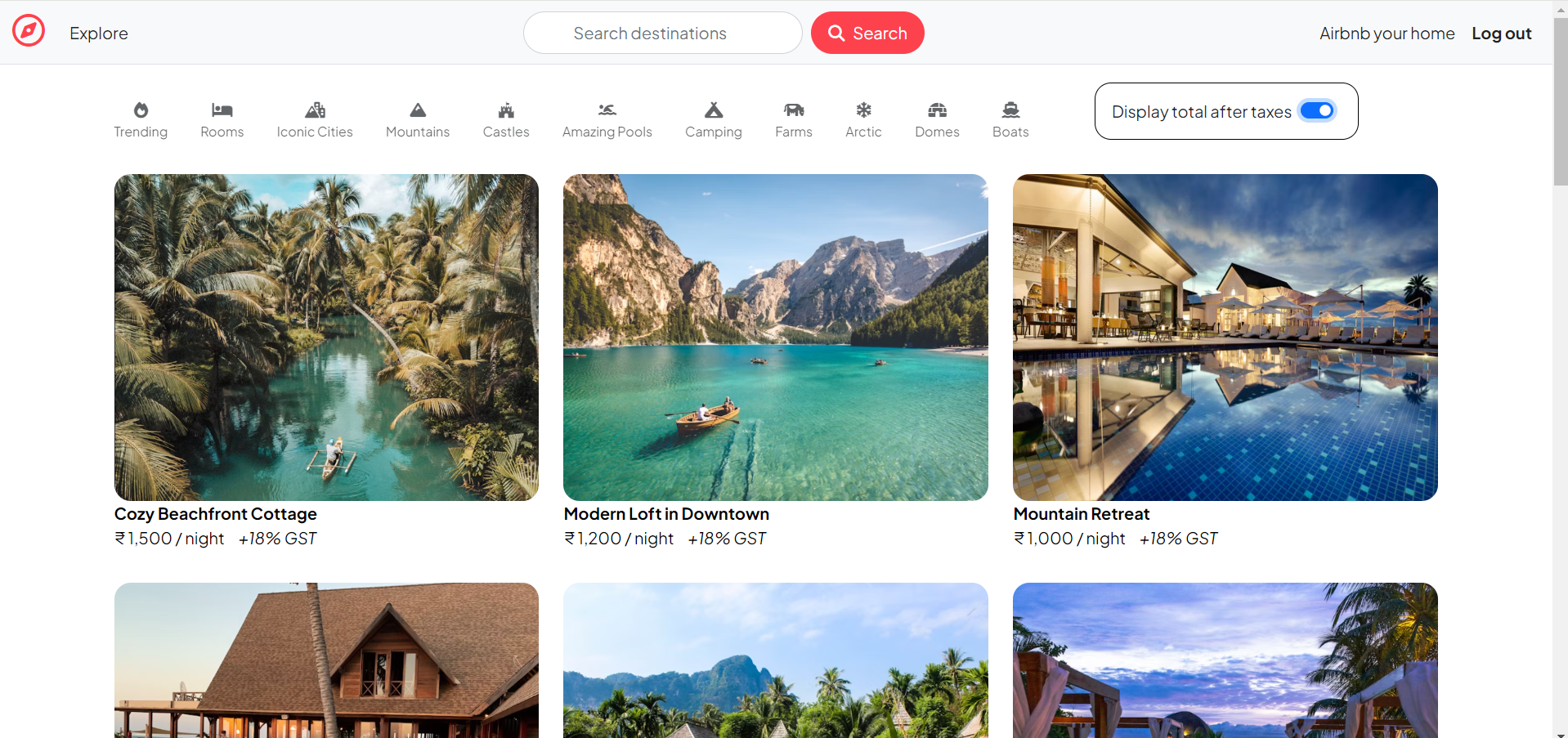Filter listings by Farms icon

[x=793, y=110]
